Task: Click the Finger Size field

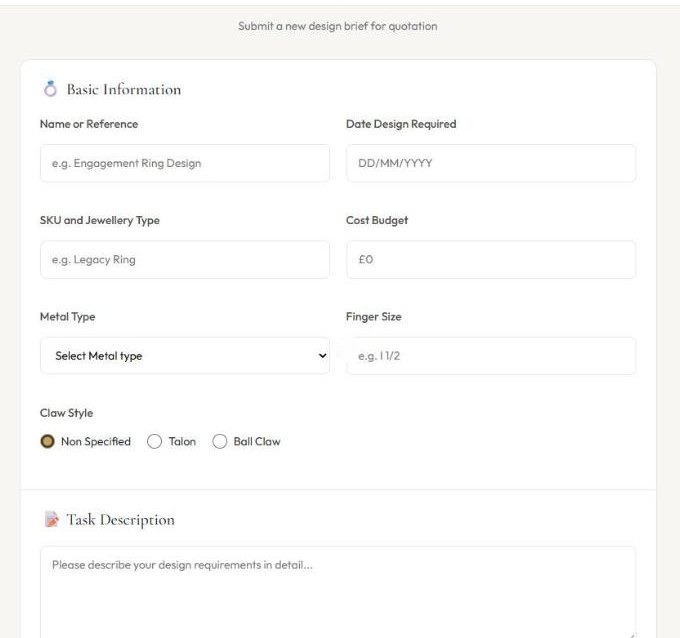Action: 491,356
